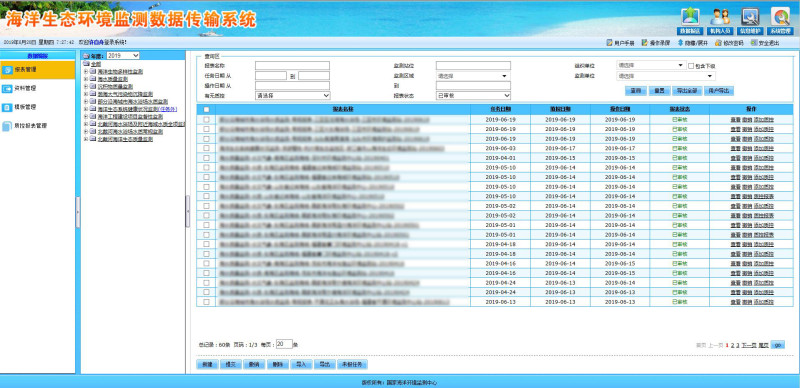Collapse the left sidebar using splitter handle
The image size is (800, 388).
tap(78, 211)
